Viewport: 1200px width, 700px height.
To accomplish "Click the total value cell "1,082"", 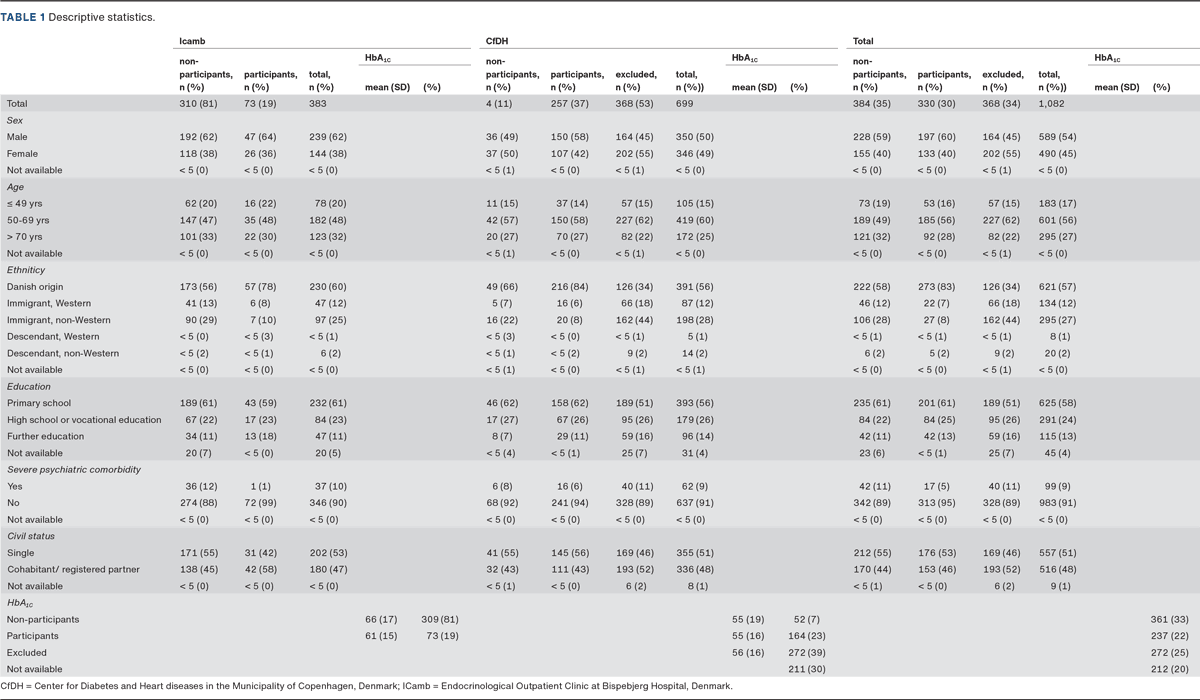I will tap(1053, 103).
